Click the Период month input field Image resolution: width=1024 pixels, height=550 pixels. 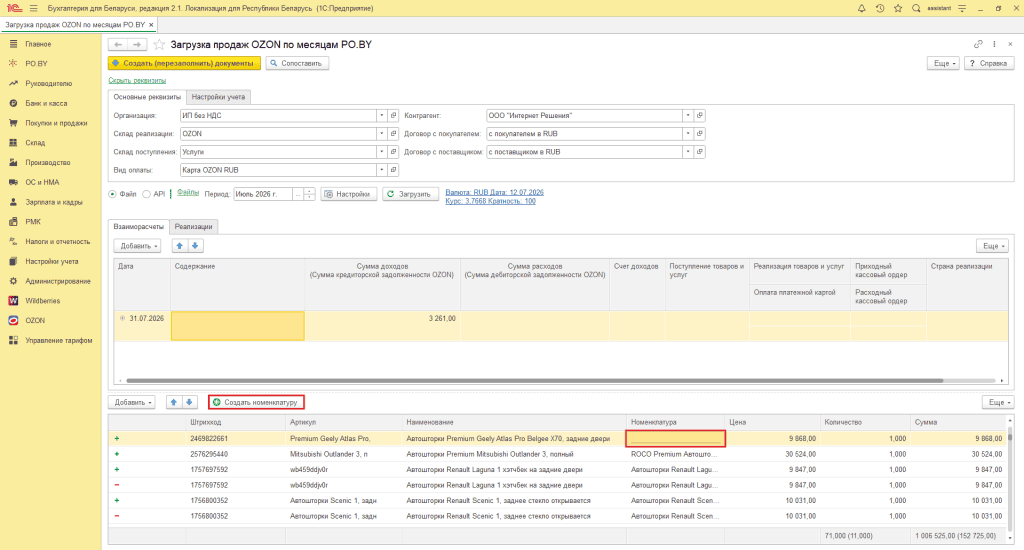click(x=263, y=194)
